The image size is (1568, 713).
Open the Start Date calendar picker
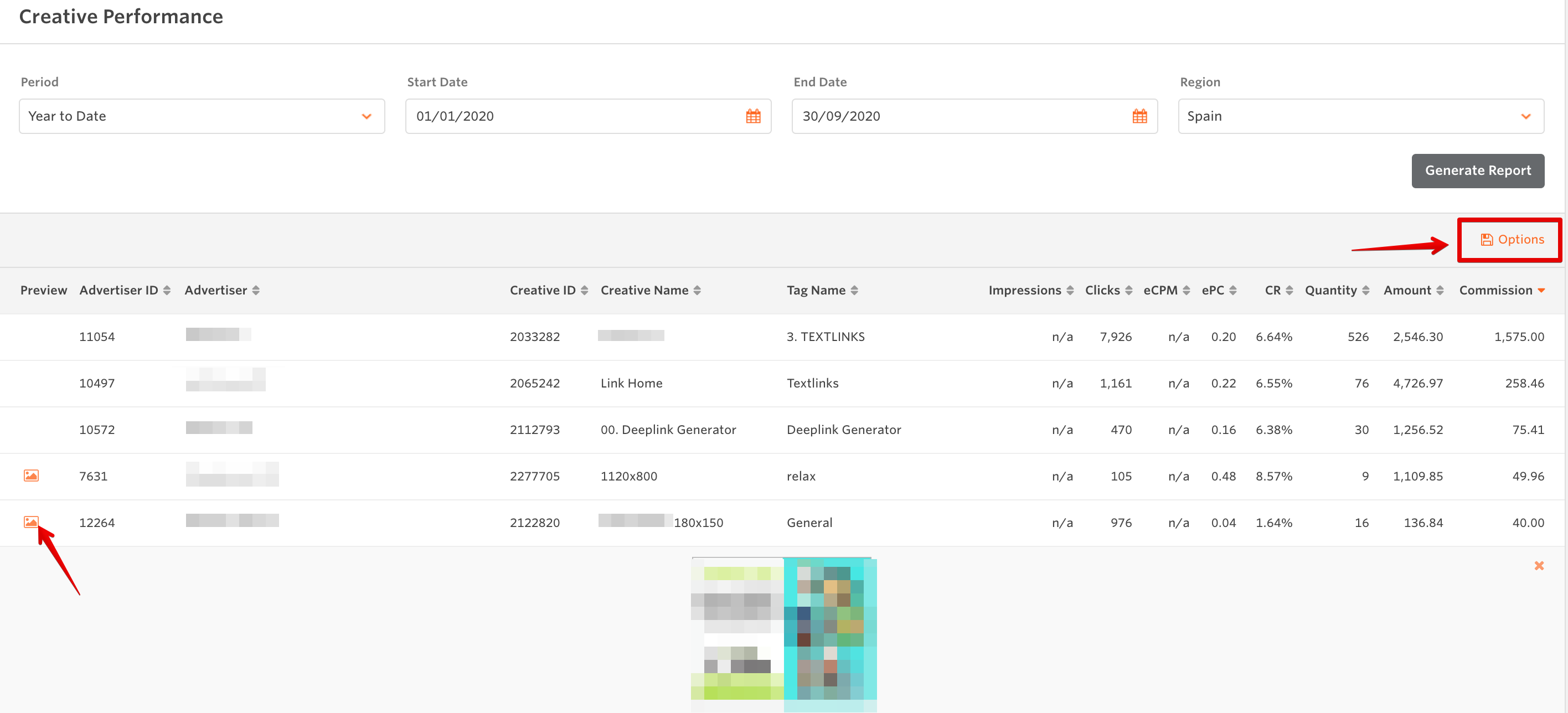753,116
